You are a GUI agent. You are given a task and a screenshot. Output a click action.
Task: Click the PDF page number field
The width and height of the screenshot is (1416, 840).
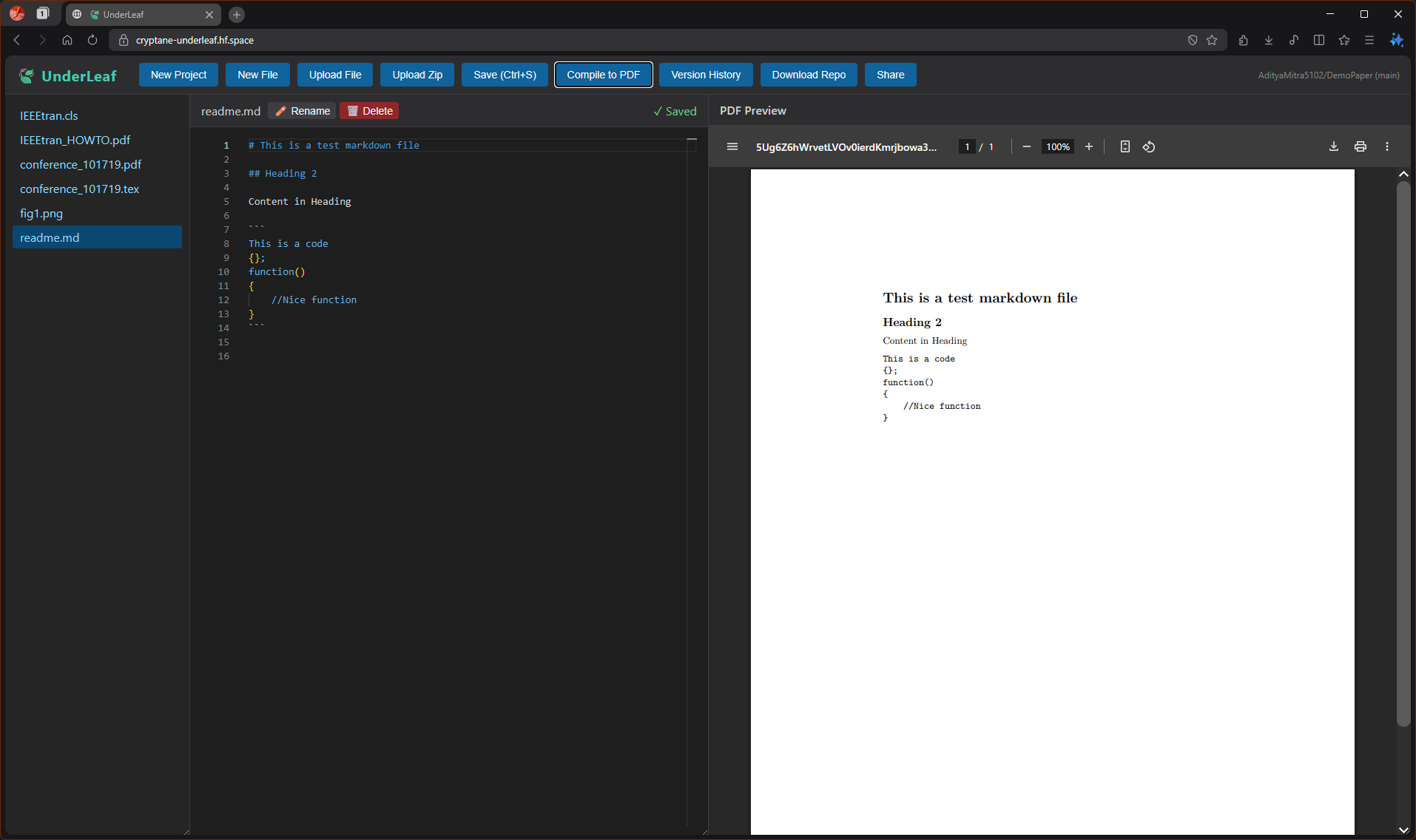click(x=966, y=146)
